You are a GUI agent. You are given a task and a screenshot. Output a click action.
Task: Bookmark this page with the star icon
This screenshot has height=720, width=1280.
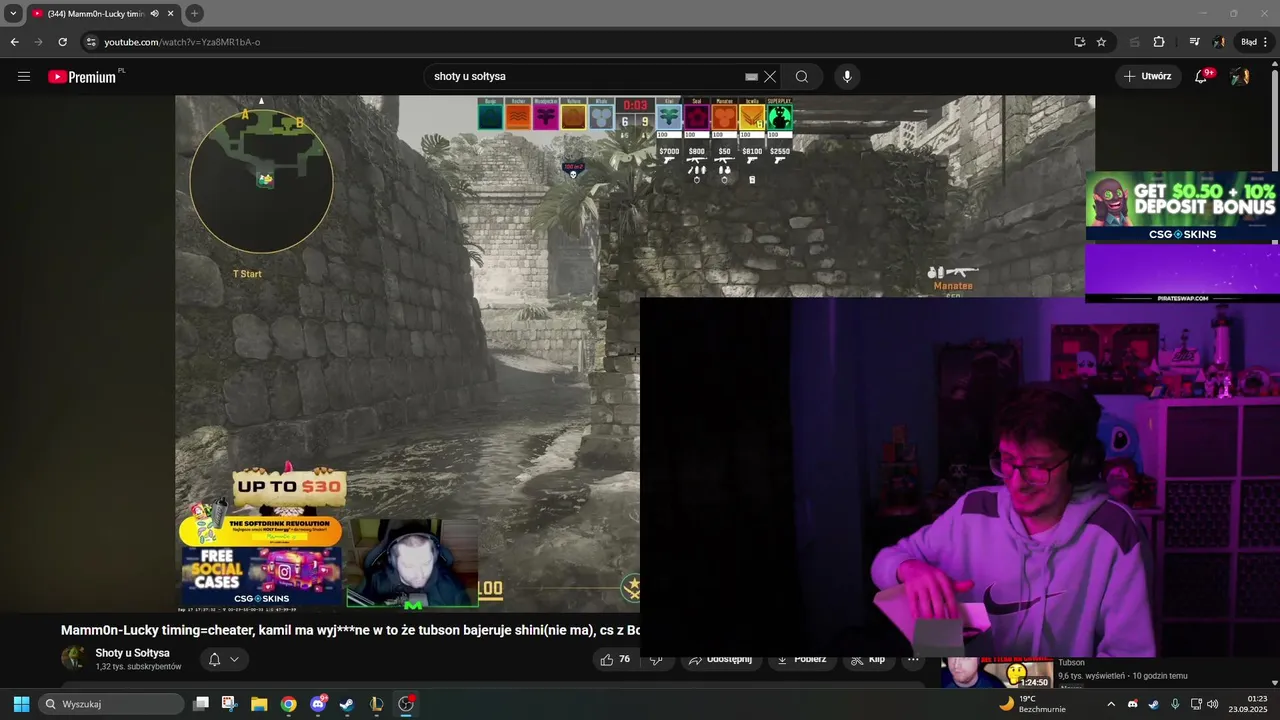(1101, 42)
